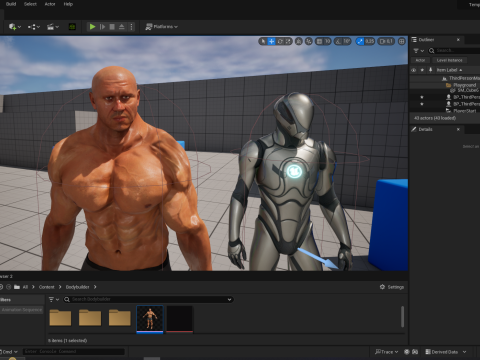Open surface snapping options icon
The image size is (480, 360).
[309, 41]
